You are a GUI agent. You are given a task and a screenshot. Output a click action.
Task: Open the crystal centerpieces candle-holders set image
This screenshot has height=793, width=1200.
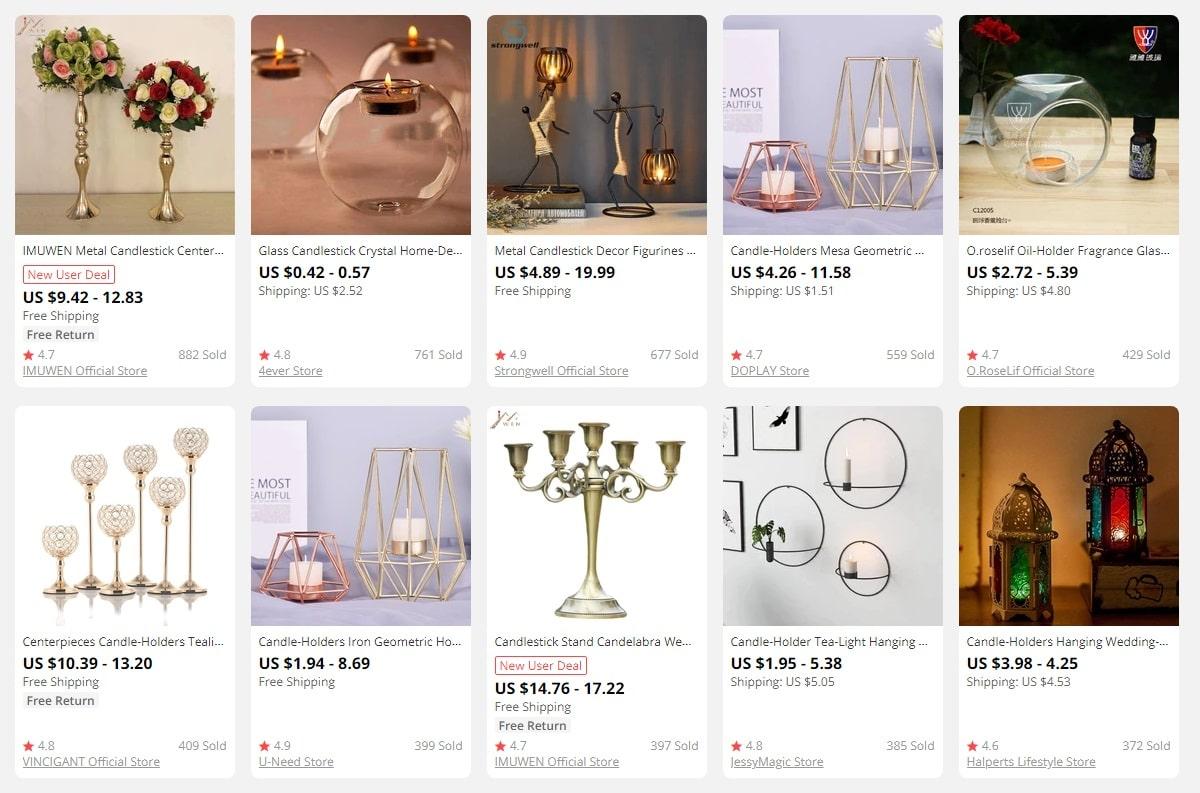click(x=125, y=516)
